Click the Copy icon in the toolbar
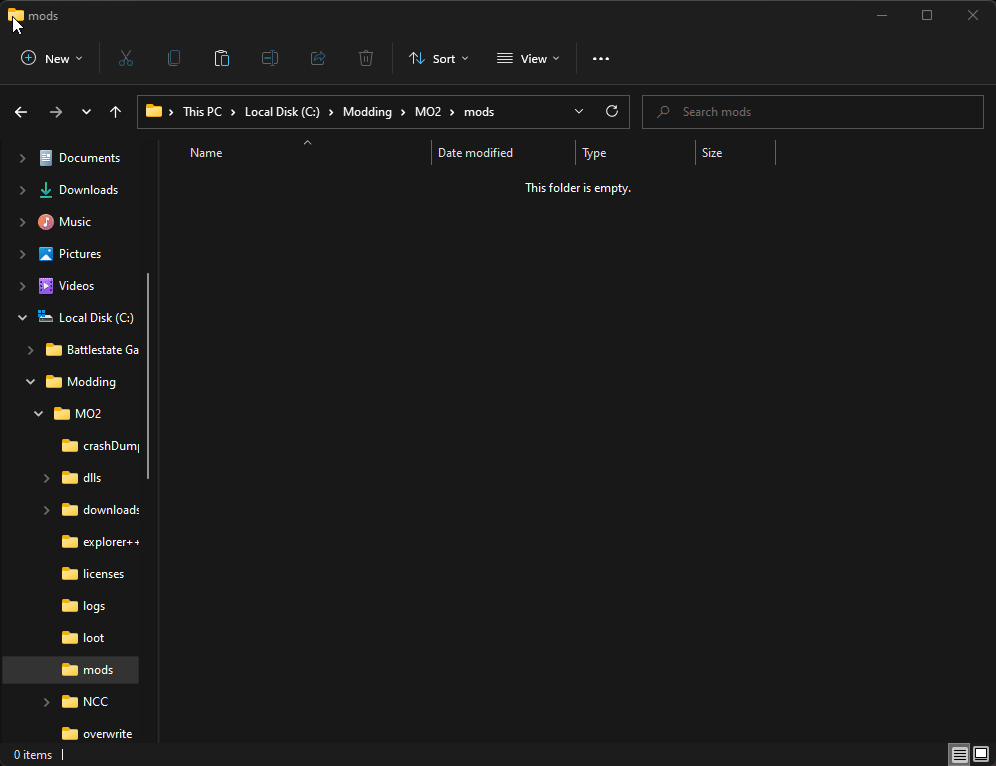 point(173,58)
